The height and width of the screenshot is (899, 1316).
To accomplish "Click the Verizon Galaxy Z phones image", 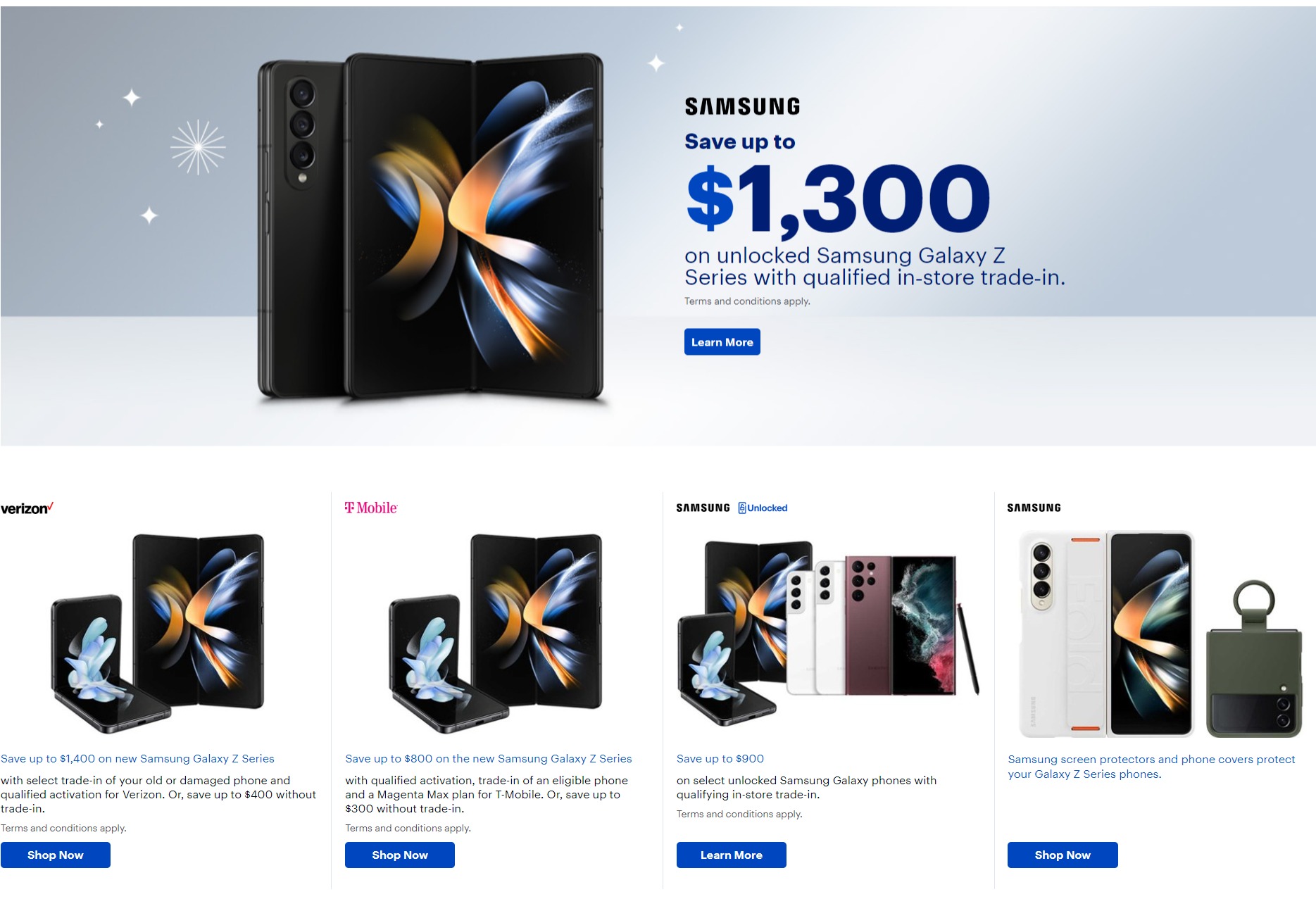I will (158, 633).
